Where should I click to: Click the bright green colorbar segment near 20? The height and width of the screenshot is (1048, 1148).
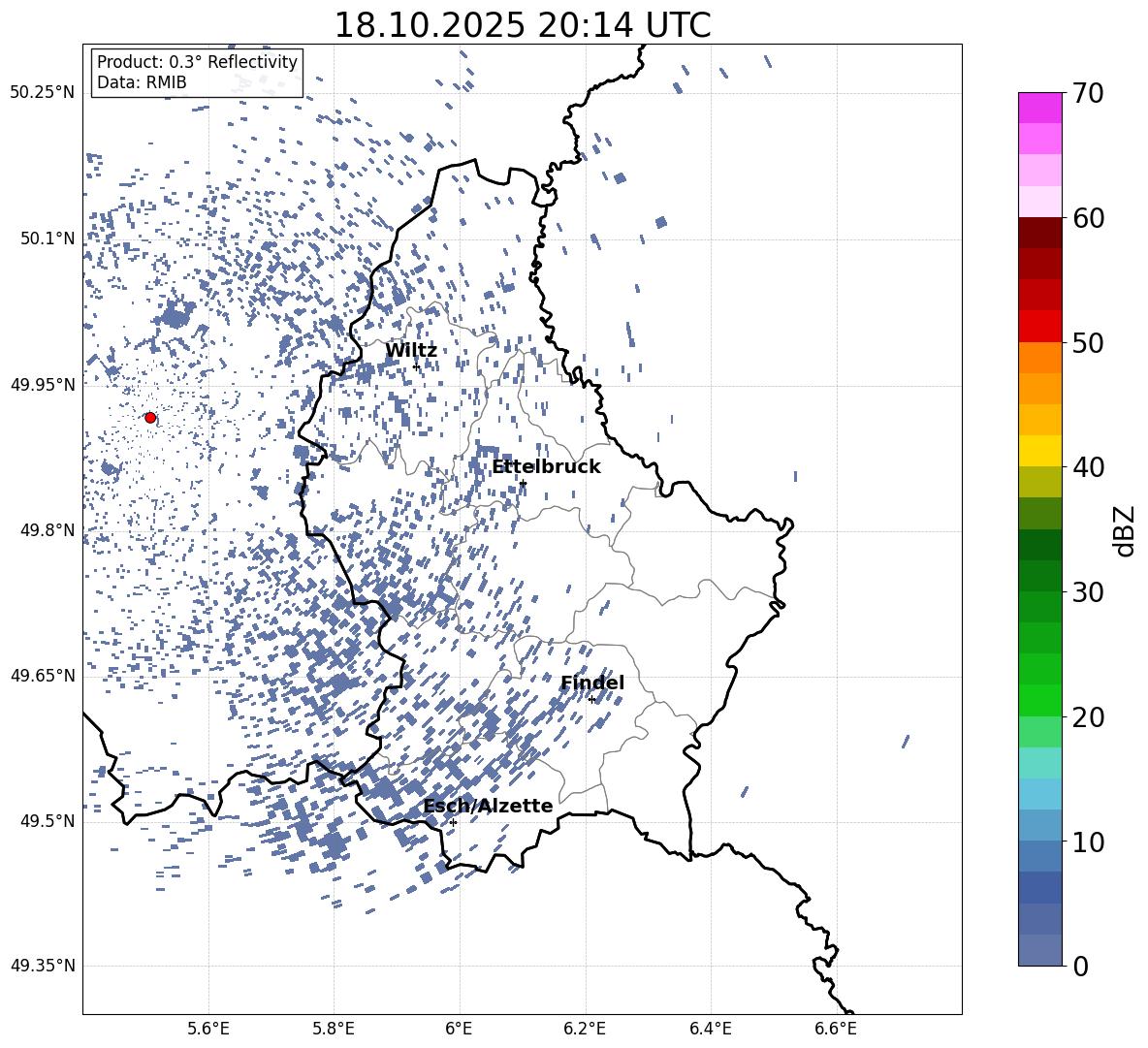click(x=1039, y=700)
